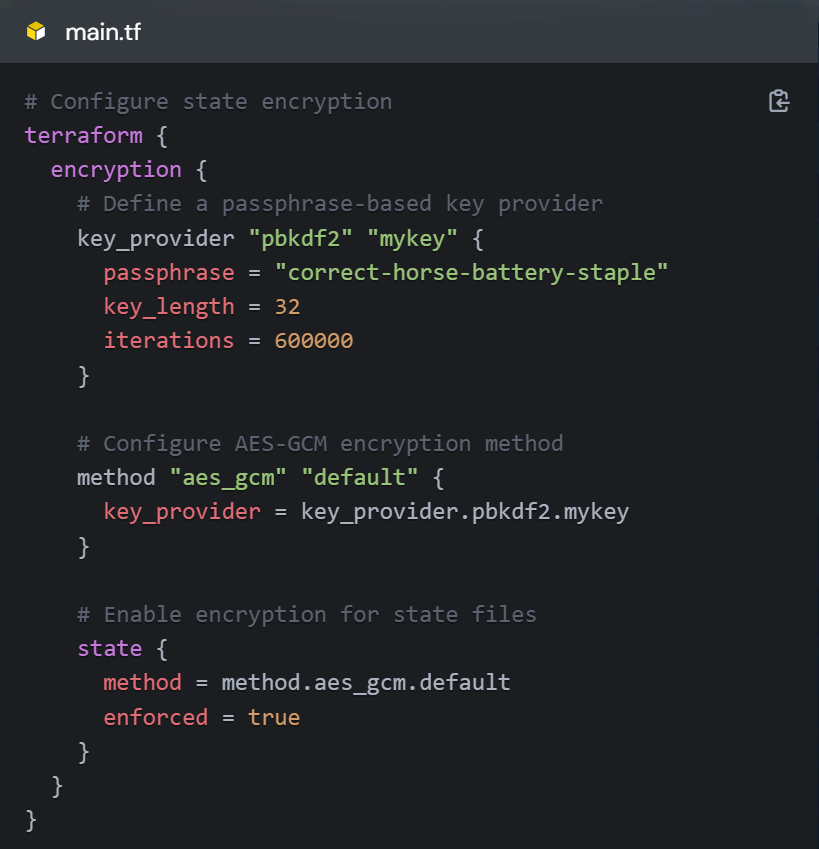Click the Terraform cube logo icon
The width and height of the screenshot is (819, 849).
[34, 31]
